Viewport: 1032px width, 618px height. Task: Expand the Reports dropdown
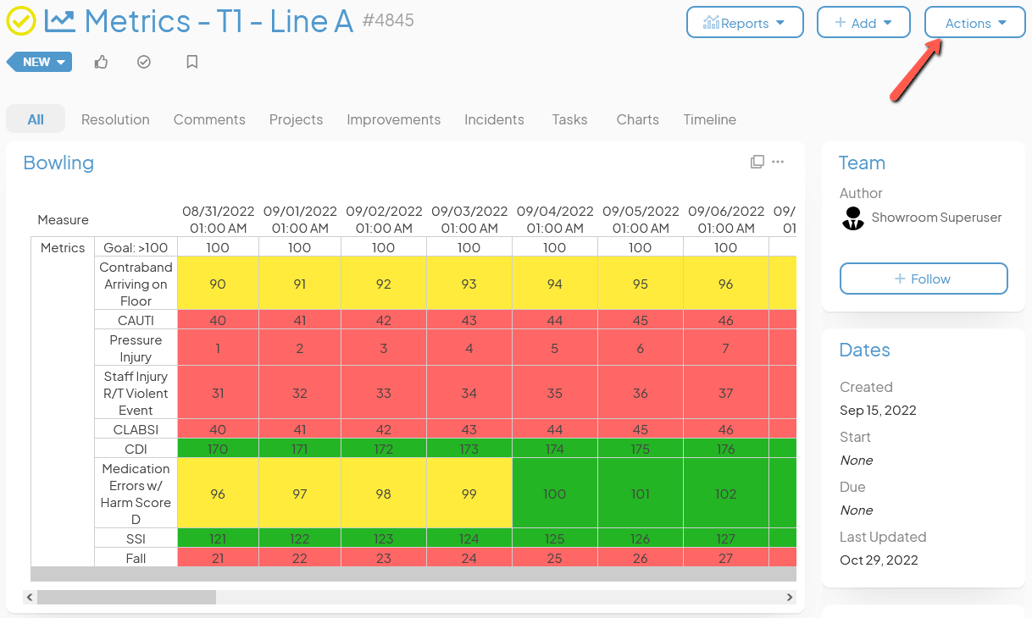[x=745, y=23]
